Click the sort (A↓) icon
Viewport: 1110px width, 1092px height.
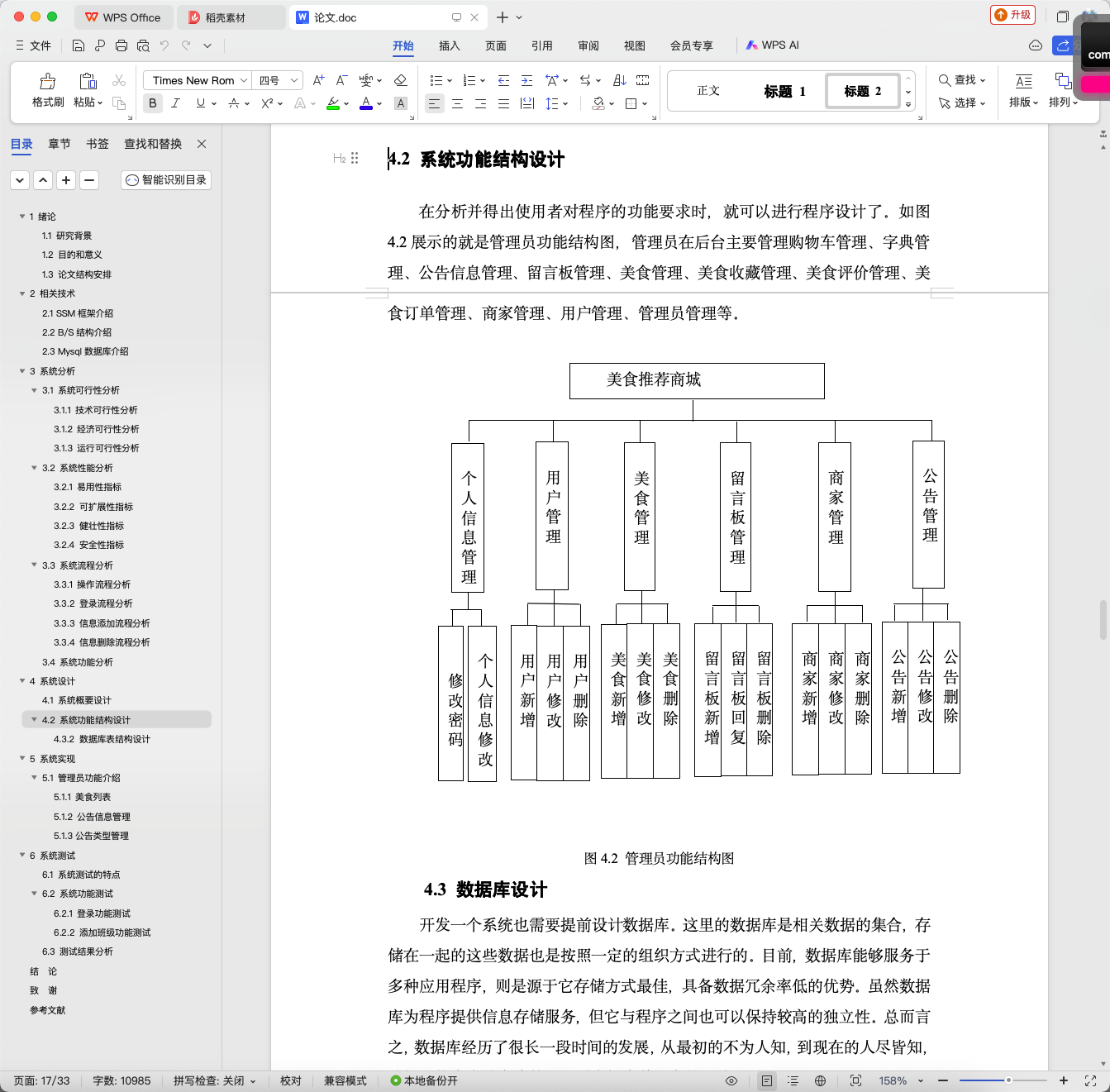click(619, 80)
